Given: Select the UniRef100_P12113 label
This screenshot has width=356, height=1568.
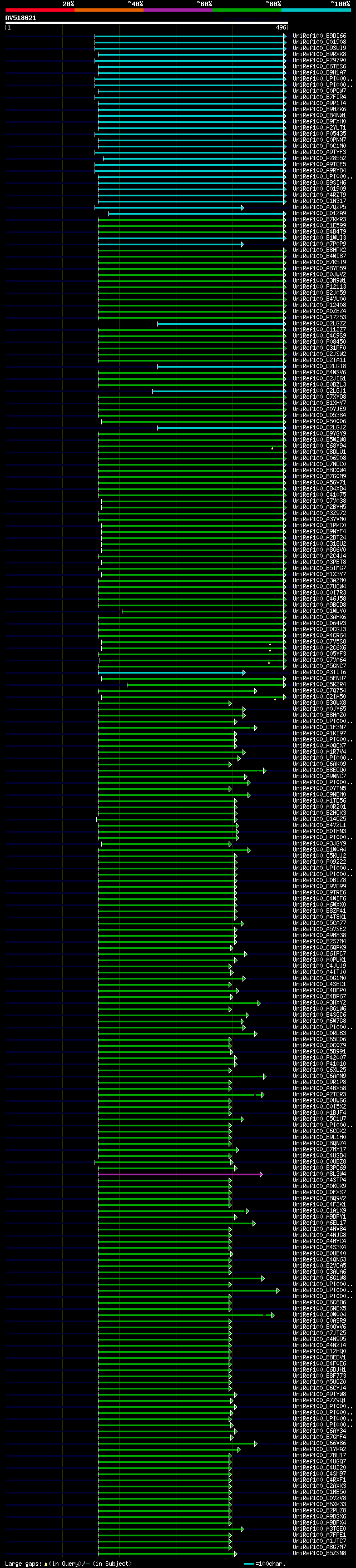Looking at the screenshot, I should click(x=319, y=286).
